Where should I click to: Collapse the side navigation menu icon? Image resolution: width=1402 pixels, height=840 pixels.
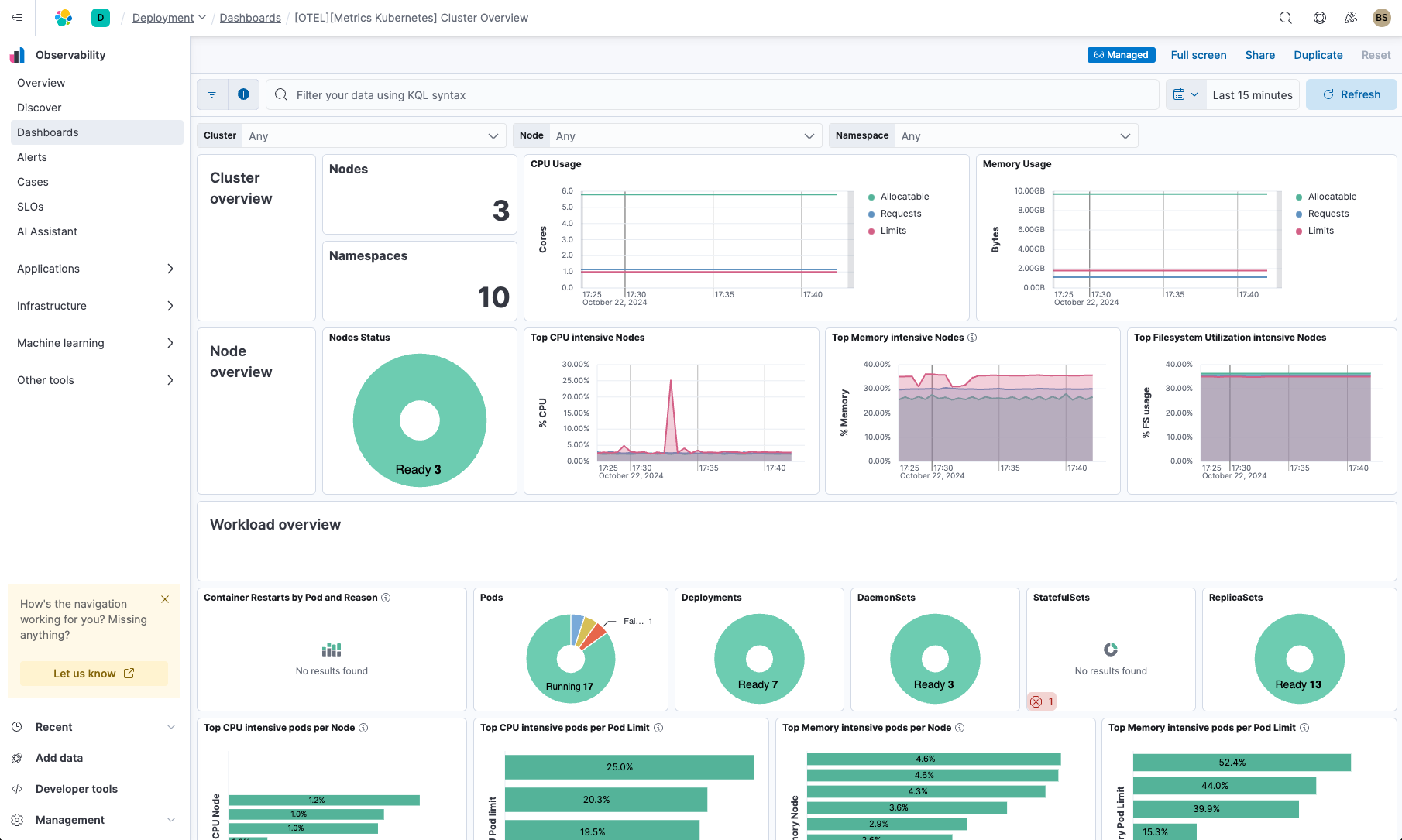(17, 18)
